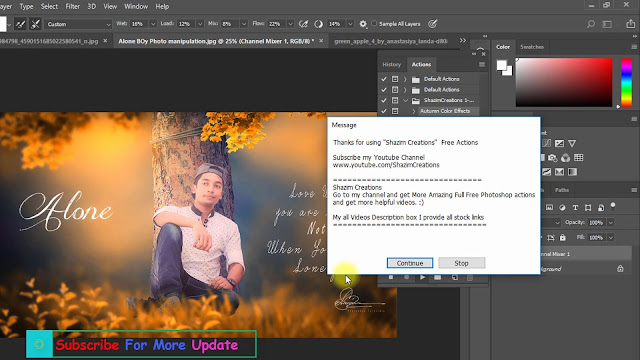Click Create new action icon
Image resolution: width=640 pixels, height=360 pixels.
(454, 278)
